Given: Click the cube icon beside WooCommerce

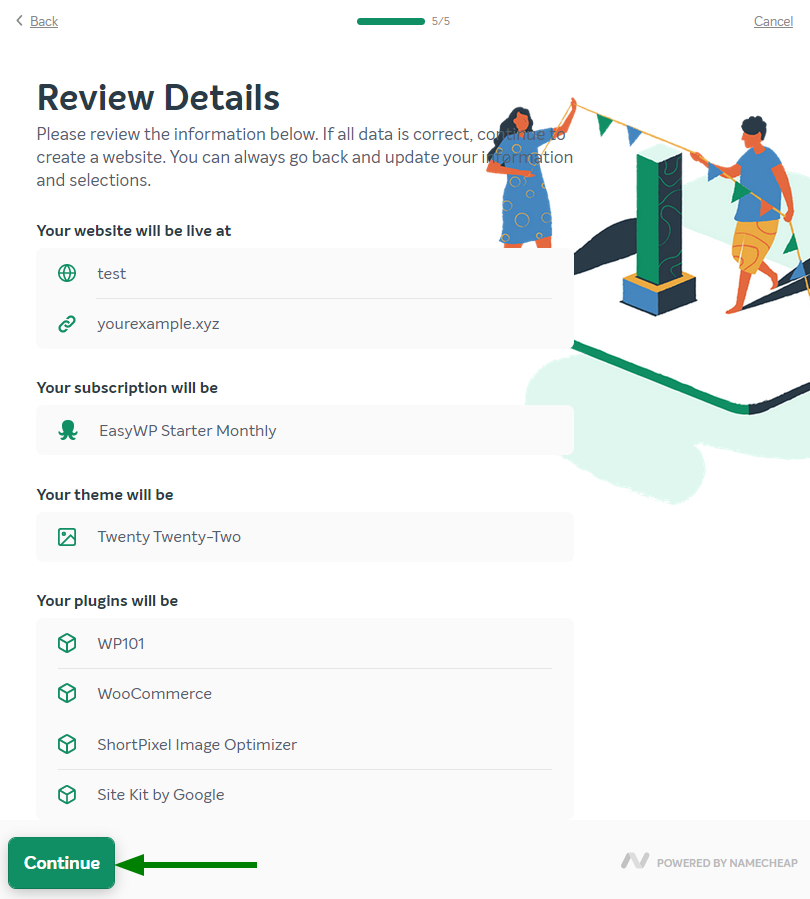Looking at the screenshot, I should point(67,694).
